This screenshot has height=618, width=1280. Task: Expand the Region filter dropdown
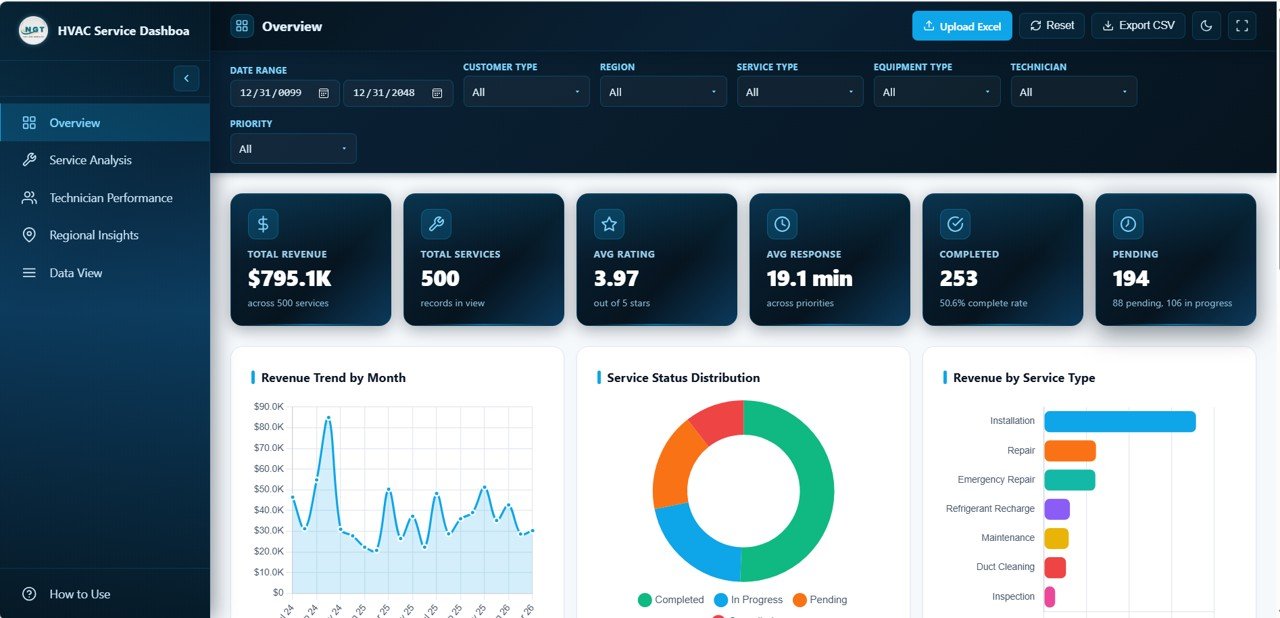663,91
